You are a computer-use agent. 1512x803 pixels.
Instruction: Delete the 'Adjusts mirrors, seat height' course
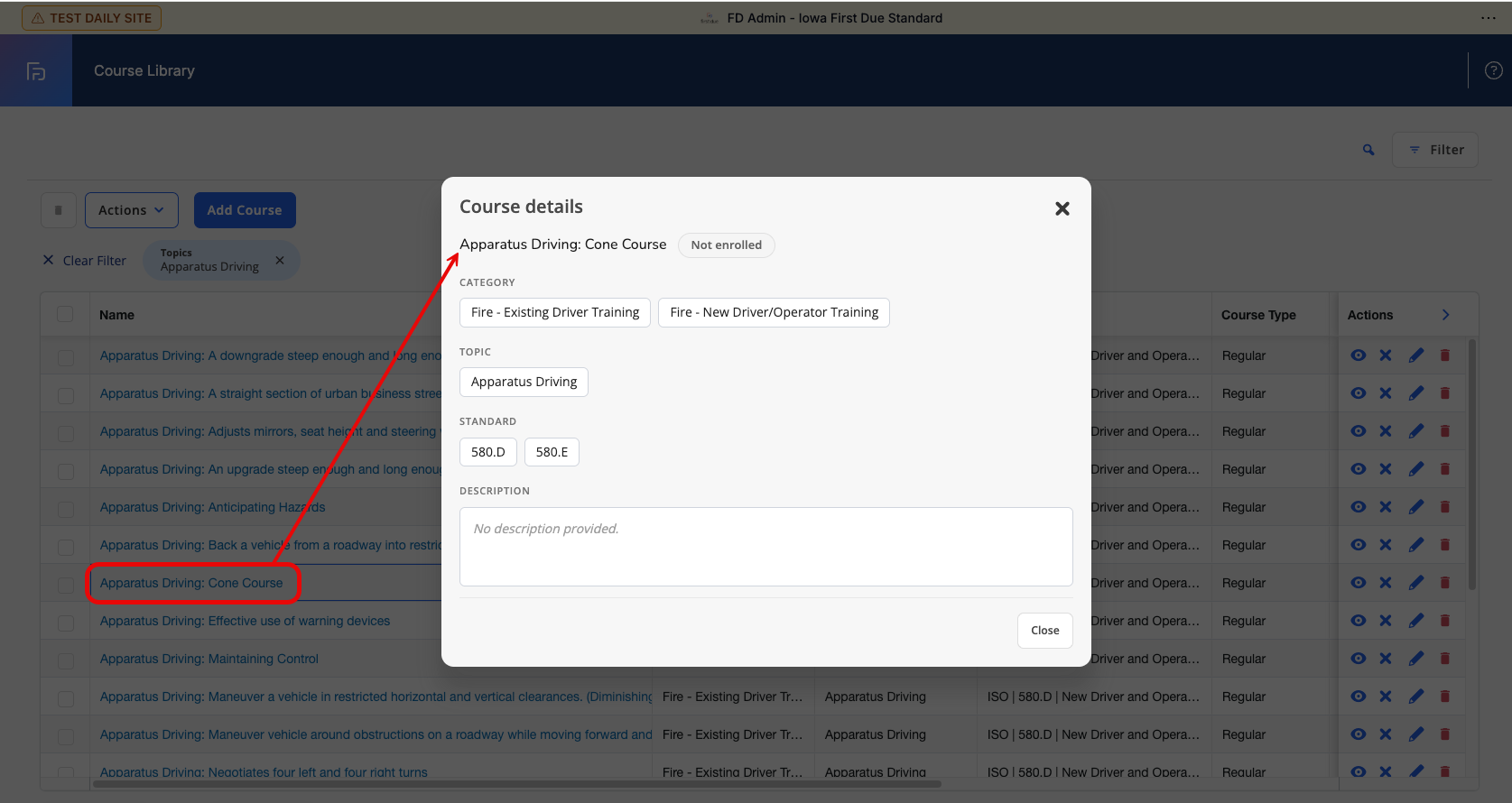[1445, 431]
